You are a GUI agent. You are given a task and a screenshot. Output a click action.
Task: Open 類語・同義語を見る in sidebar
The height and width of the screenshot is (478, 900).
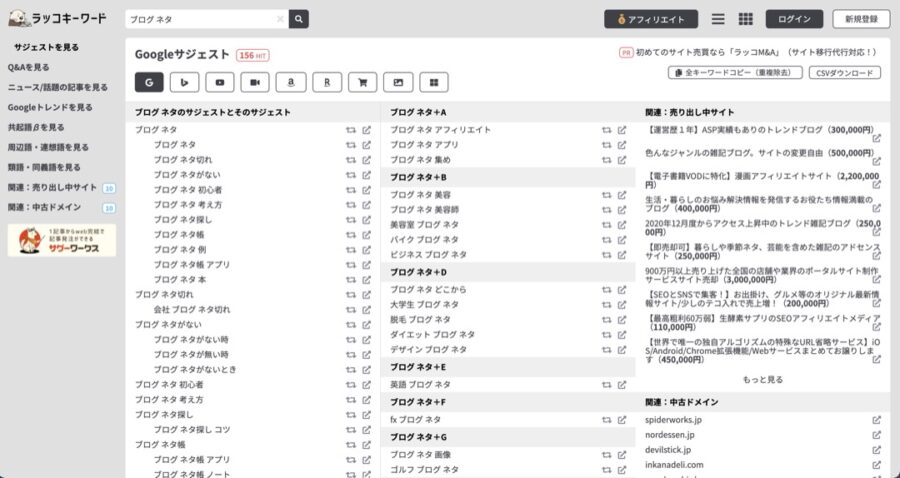(x=44, y=167)
